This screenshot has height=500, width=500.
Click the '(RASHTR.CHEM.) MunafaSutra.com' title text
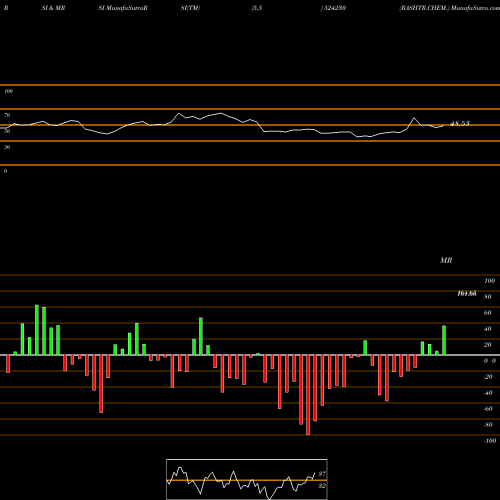click(449, 8)
